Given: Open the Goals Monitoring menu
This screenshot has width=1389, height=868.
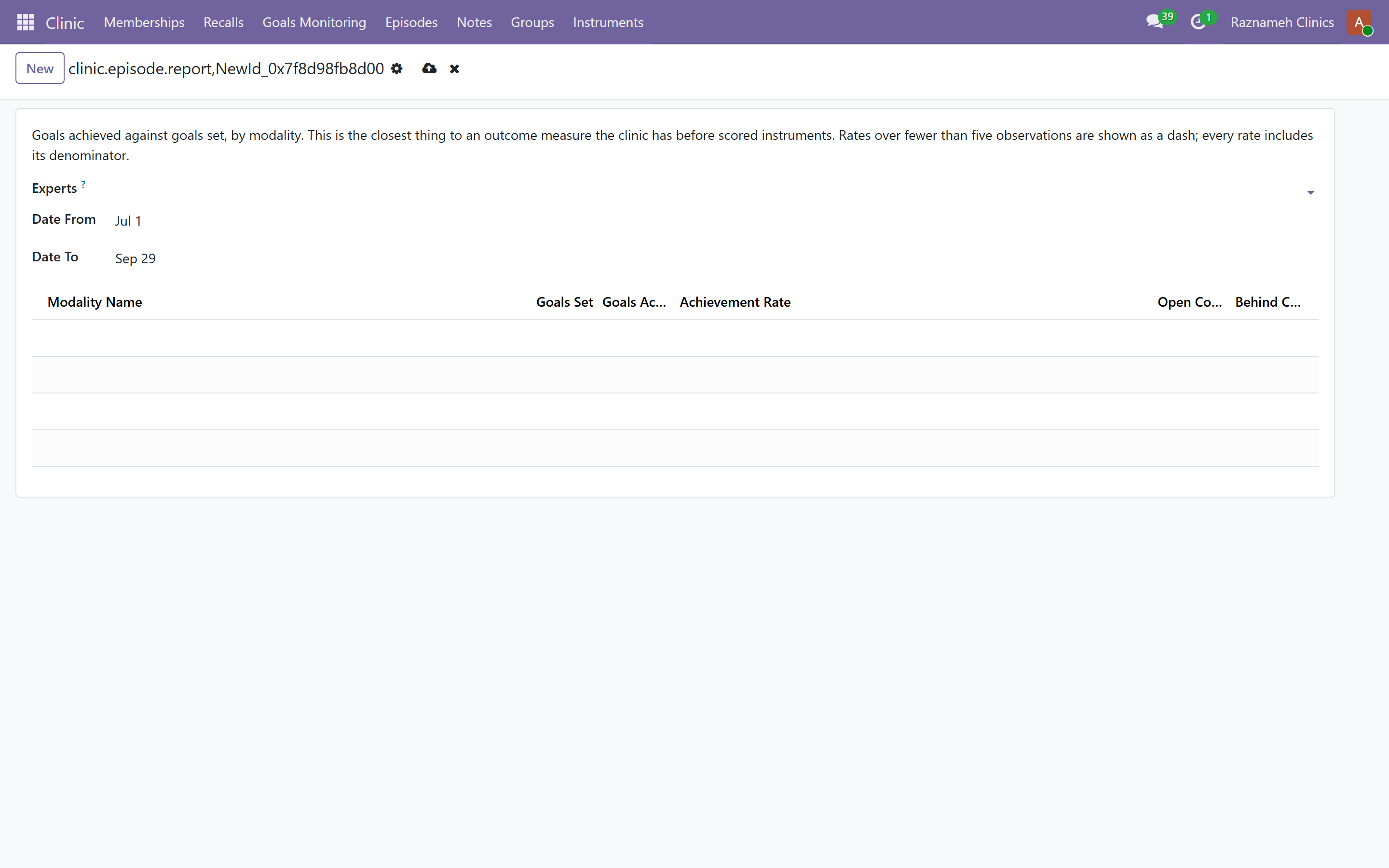Looking at the screenshot, I should point(314,22).
